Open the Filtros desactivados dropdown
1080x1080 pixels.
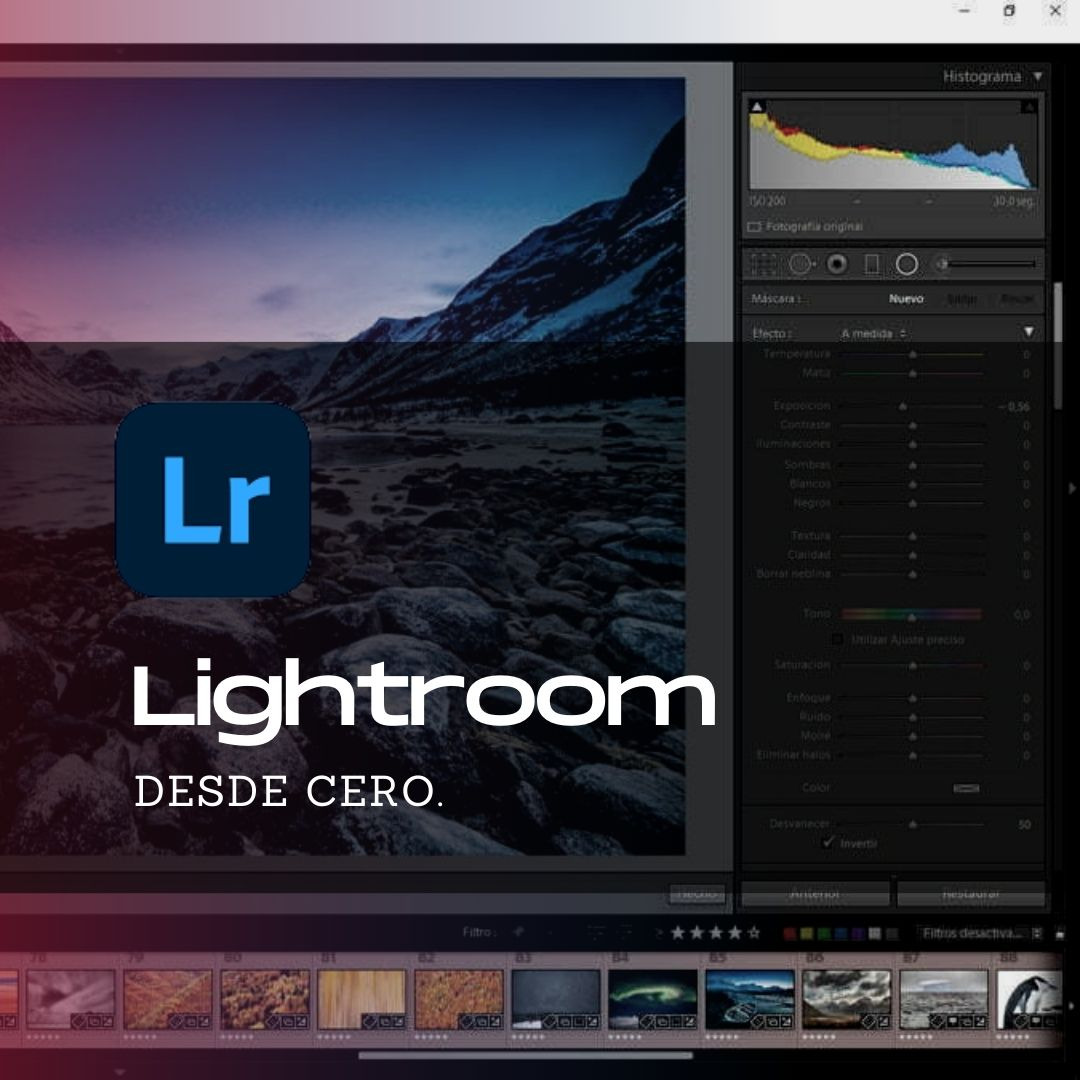pos(978,933)
